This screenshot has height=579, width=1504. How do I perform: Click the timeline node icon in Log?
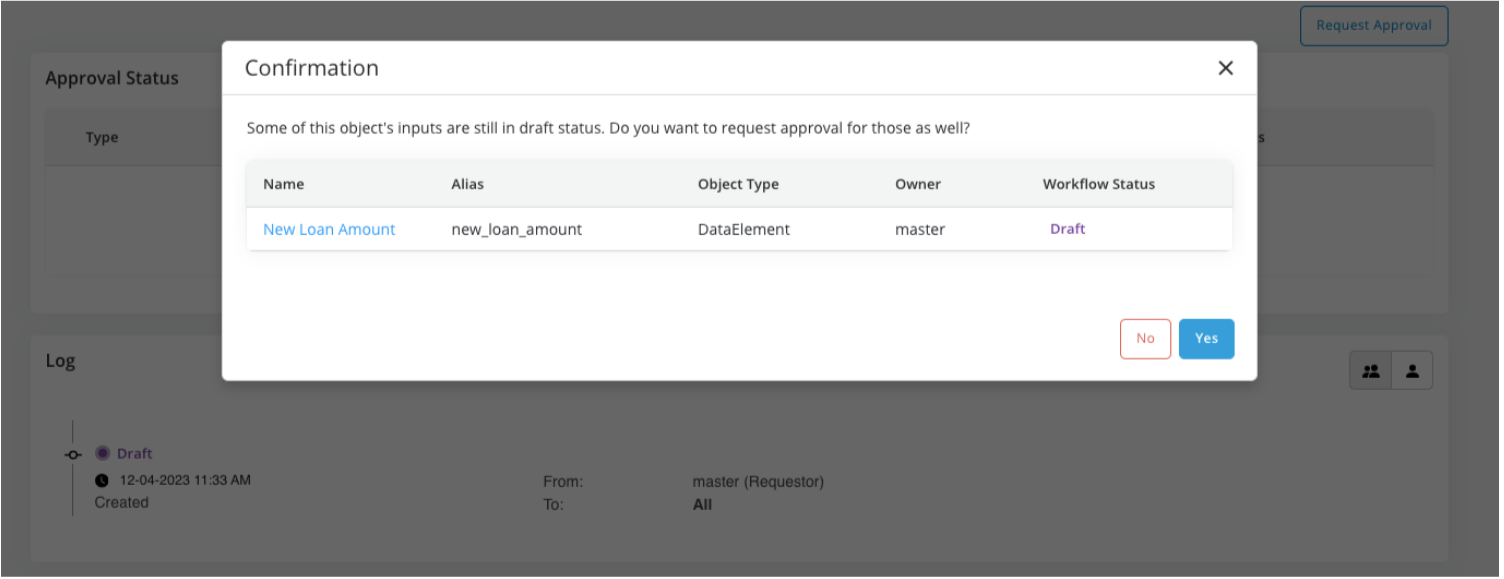73,454
